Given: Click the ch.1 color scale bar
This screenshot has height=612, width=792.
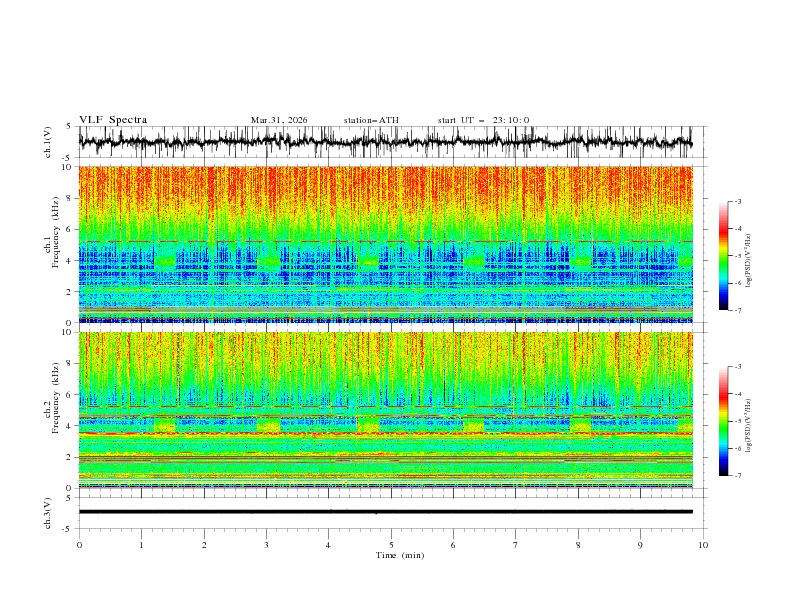Looking at the screenshot, I should tap(723, 256).
